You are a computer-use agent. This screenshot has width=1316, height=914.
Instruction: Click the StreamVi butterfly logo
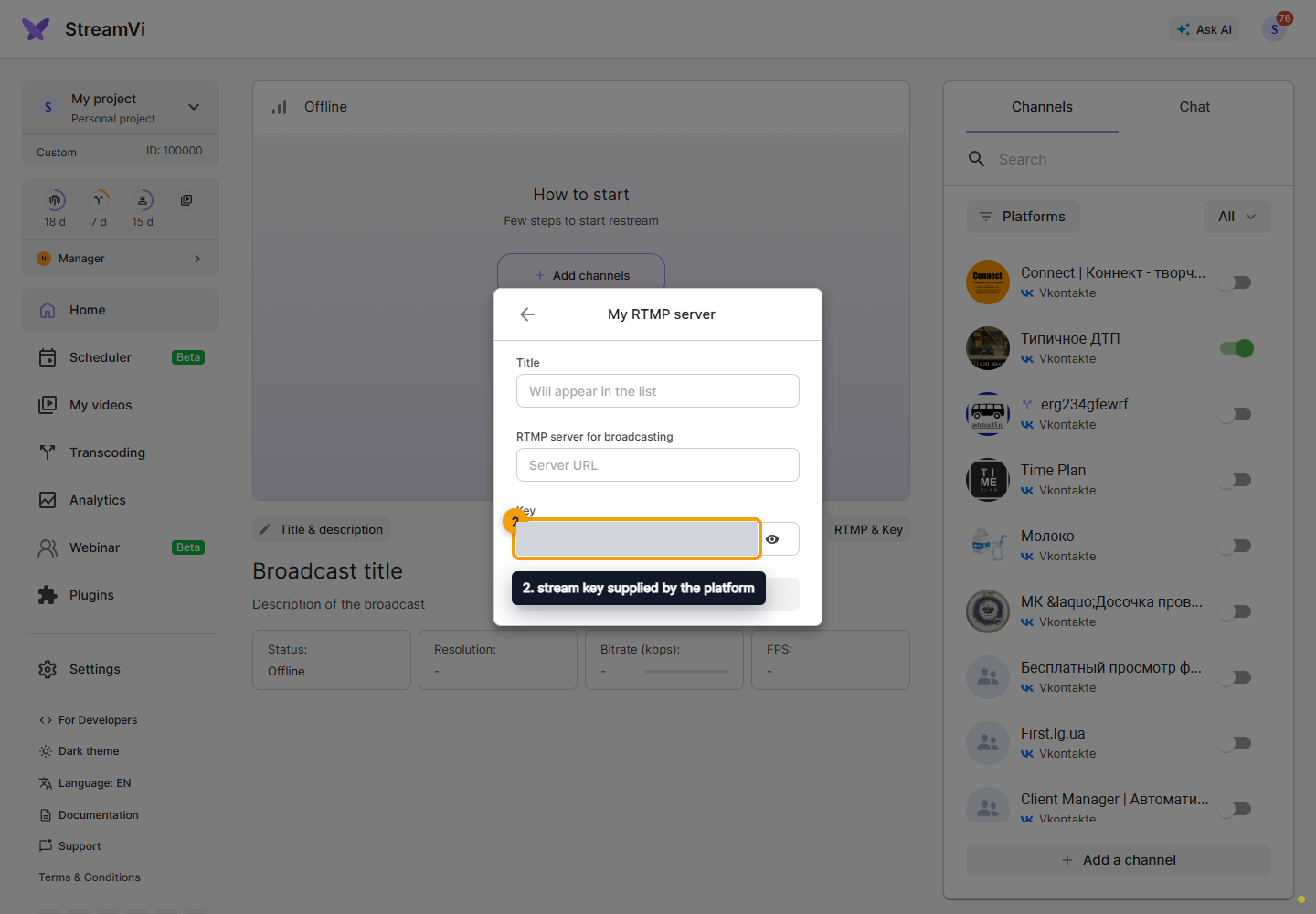(x=36, y=29)
